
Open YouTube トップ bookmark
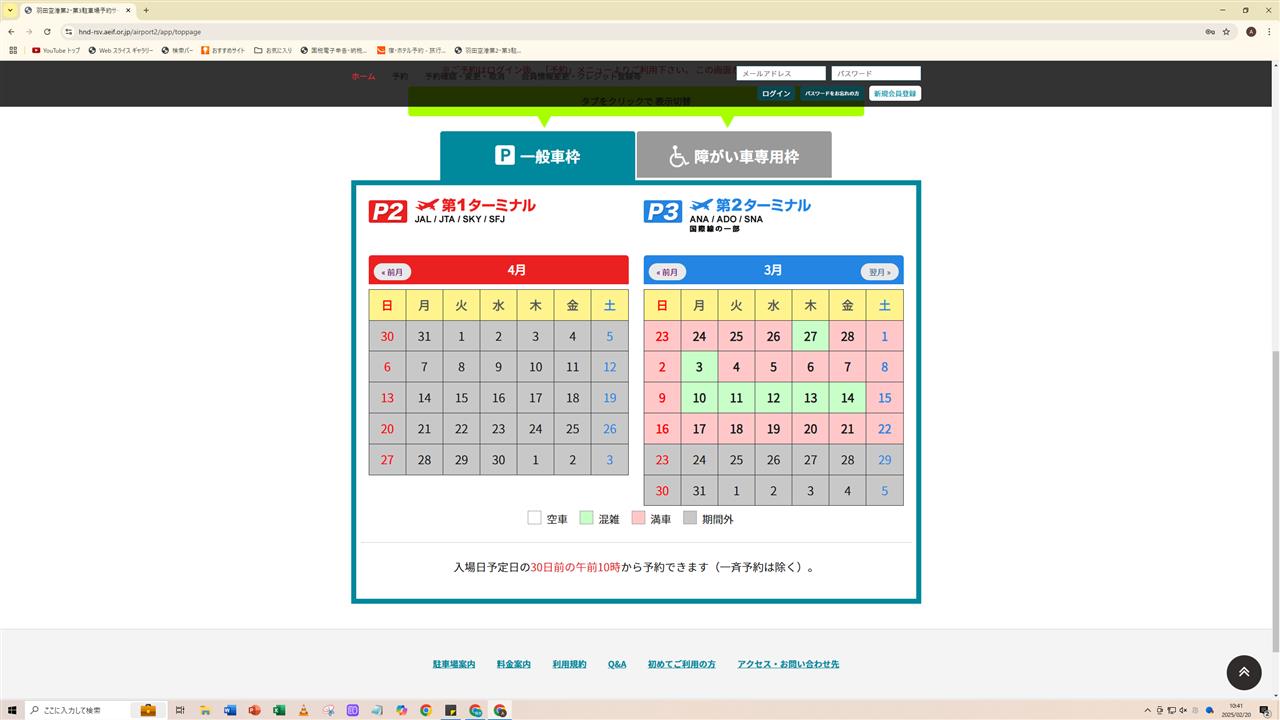tap(56, 50)
